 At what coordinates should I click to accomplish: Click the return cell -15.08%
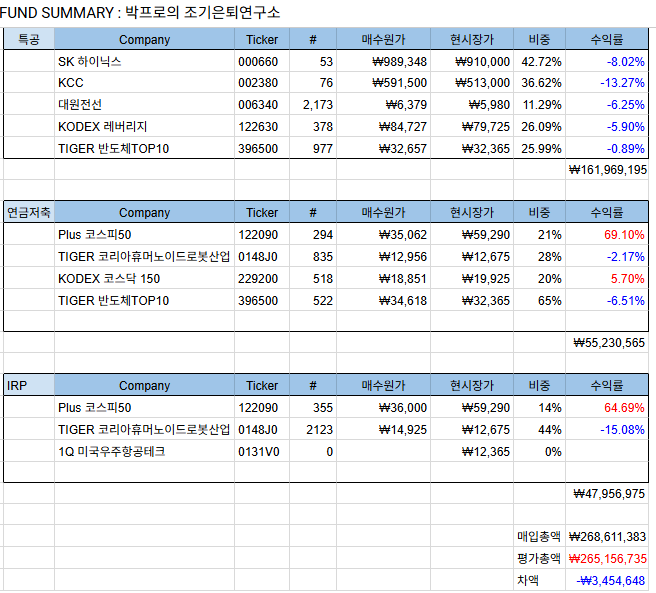607,429
